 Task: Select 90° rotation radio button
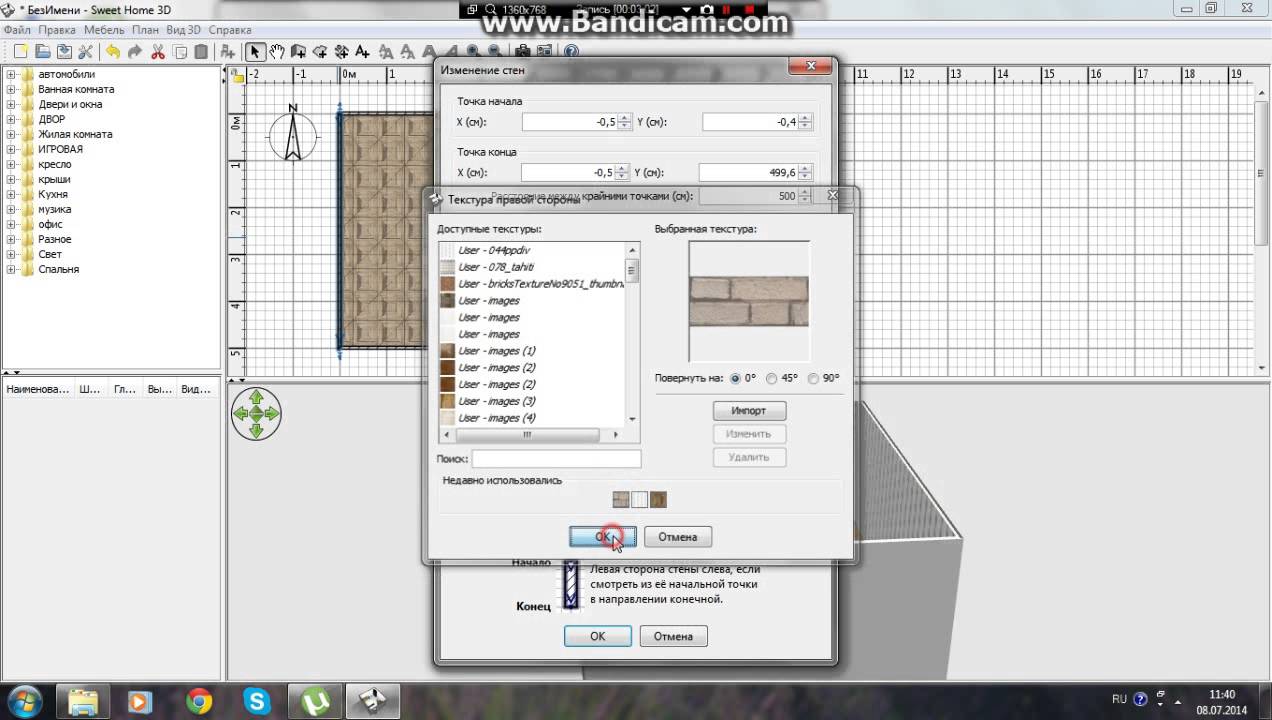point(813,379)
